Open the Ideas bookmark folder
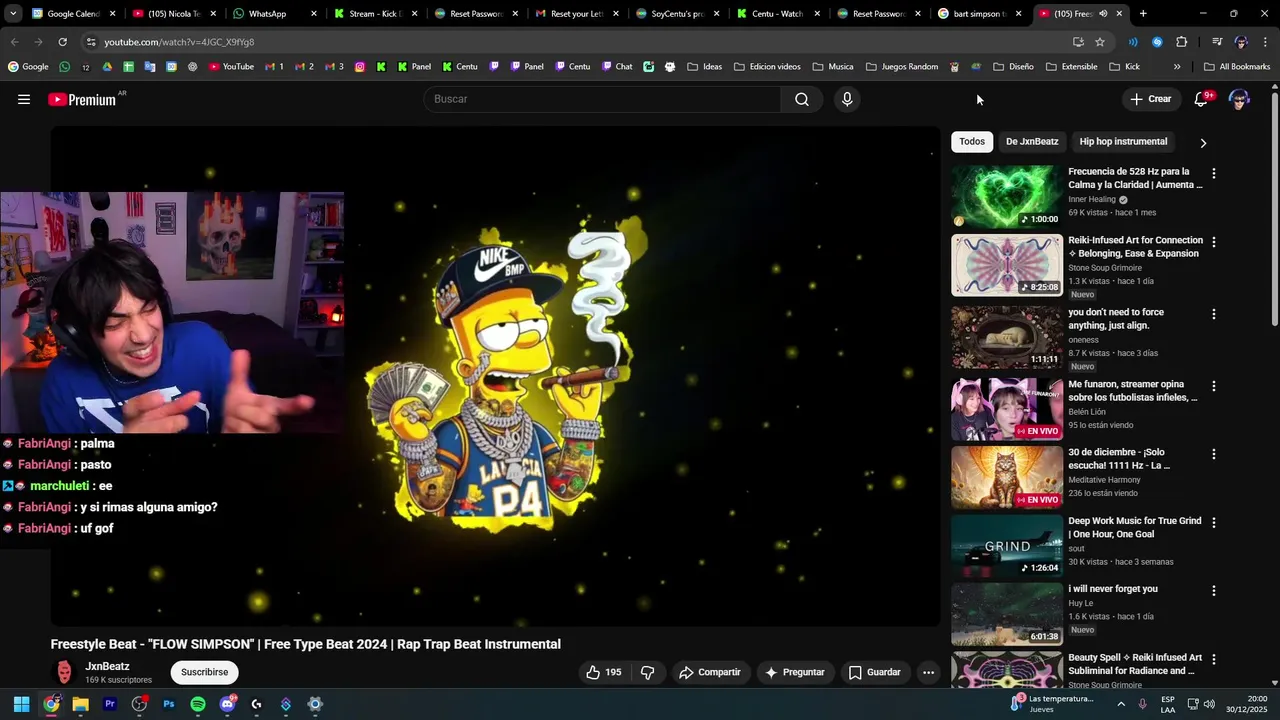 [704, 67]
